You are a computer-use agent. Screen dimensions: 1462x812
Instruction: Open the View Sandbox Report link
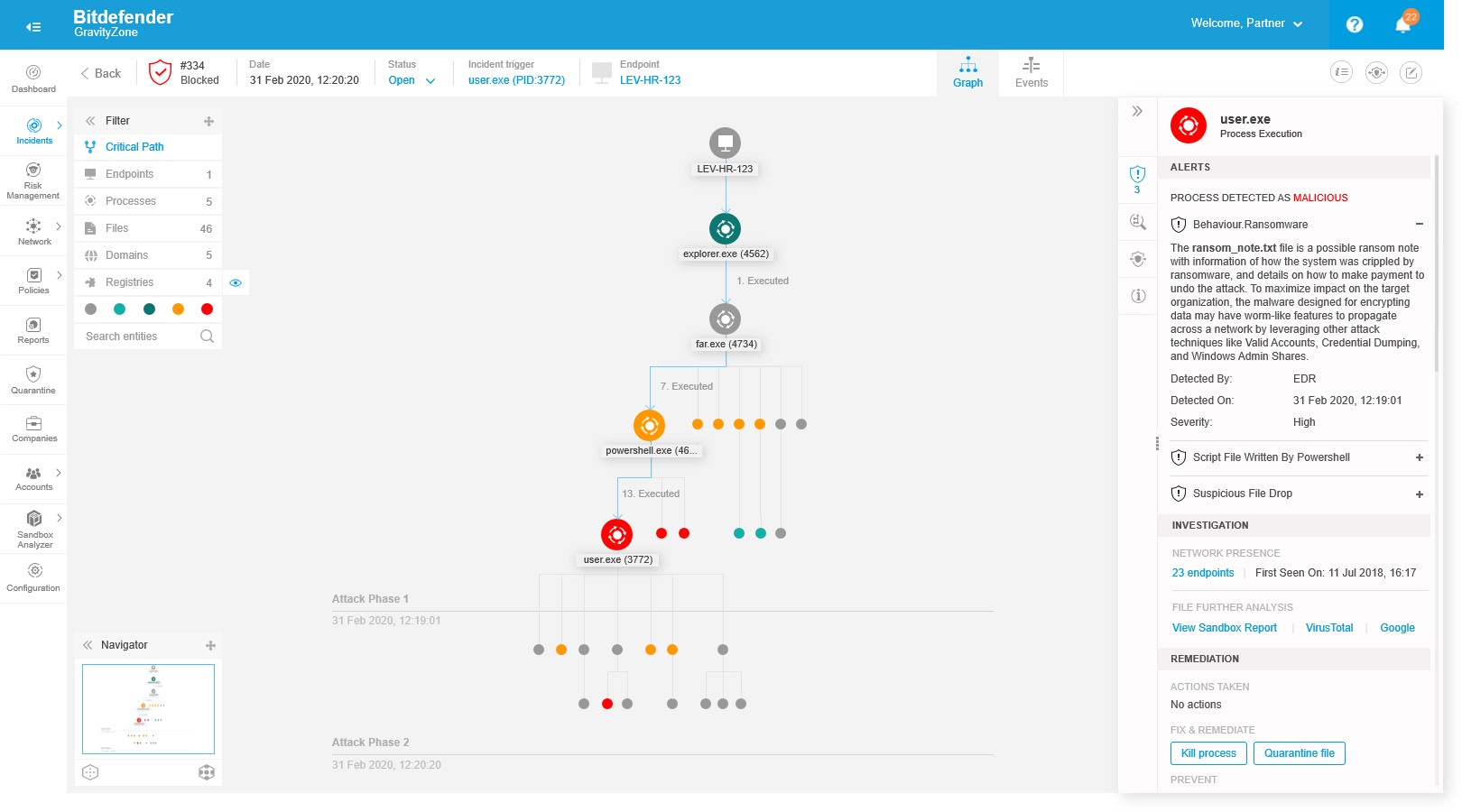click(x=1224, y=628)
